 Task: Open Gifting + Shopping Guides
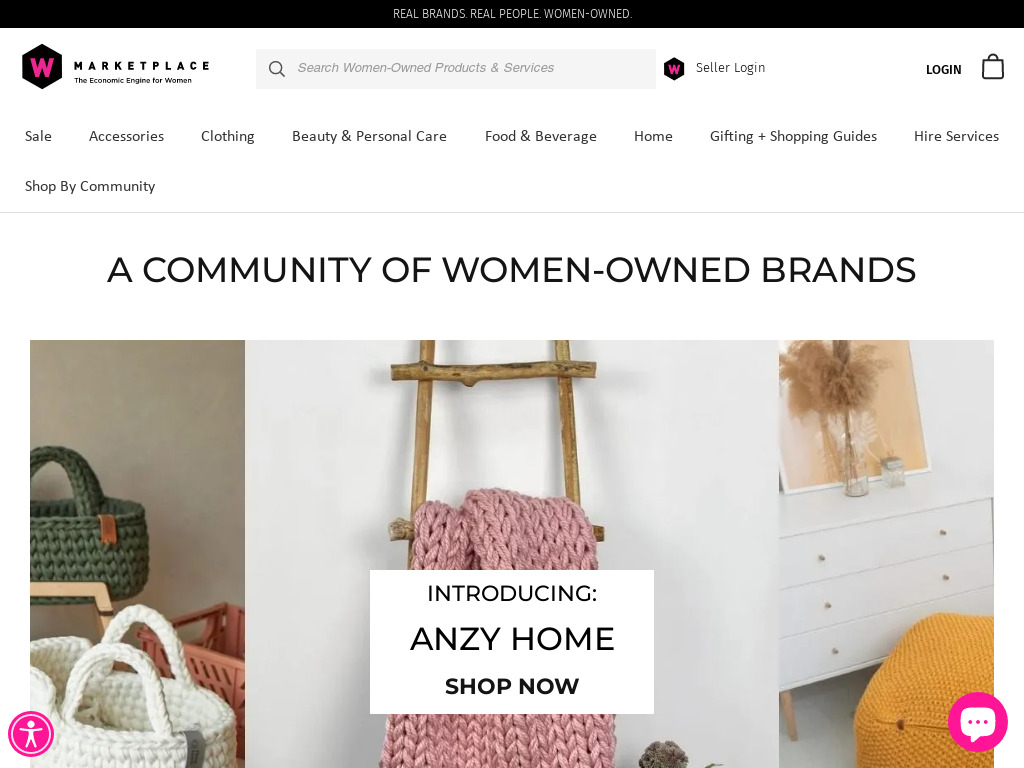point(793,136)
